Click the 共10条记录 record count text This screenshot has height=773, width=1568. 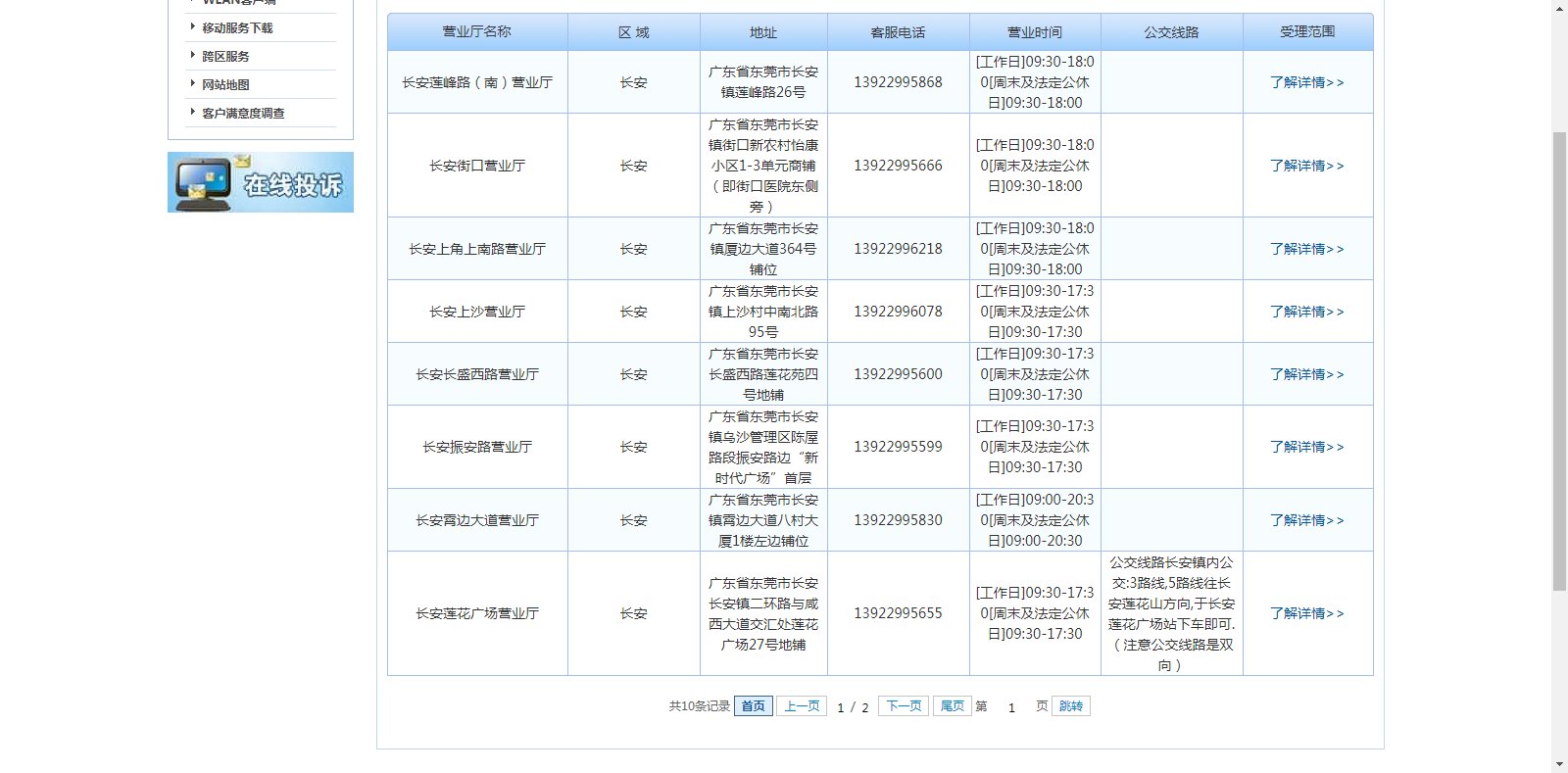[700, 706]
